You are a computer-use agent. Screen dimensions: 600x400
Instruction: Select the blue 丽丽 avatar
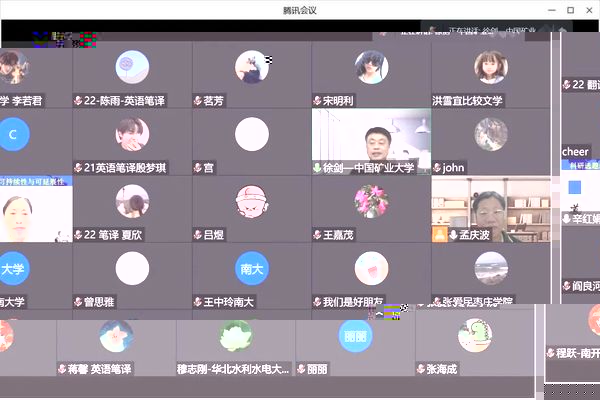355,336
